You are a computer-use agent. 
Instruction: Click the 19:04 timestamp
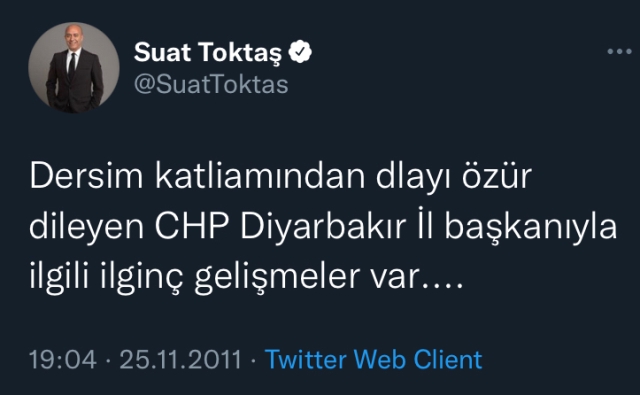pyautogui.click(x=62, y=359)
